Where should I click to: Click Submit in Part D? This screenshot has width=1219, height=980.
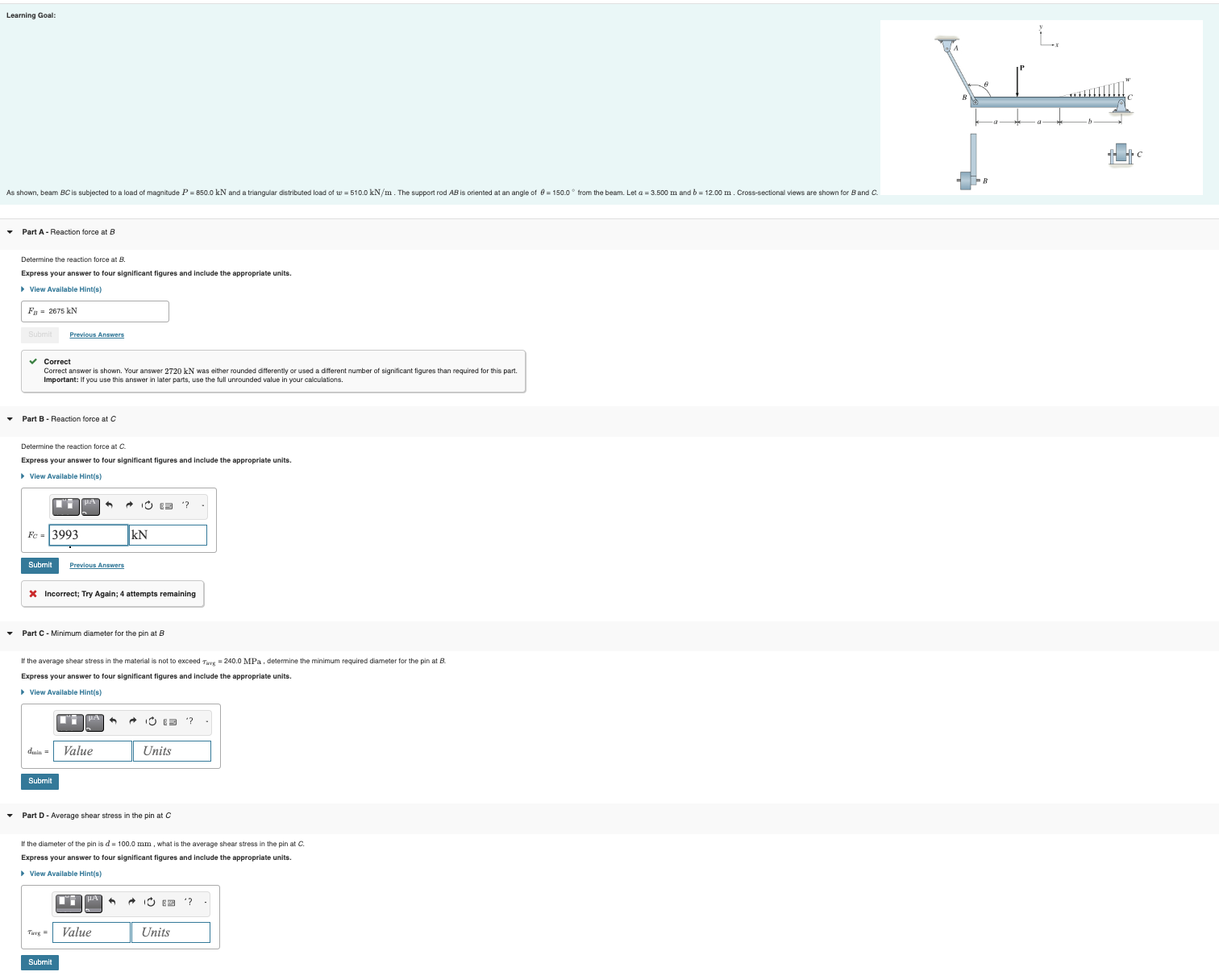pos(39,961)
